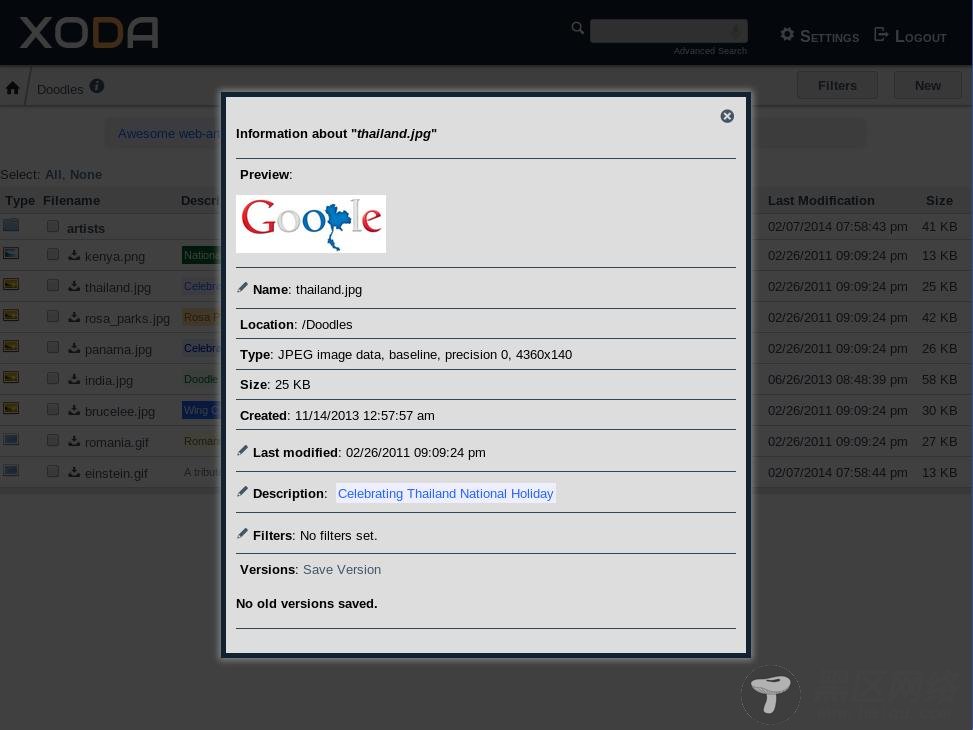
Task: Focus the search input field
Action: click(668, 31)
